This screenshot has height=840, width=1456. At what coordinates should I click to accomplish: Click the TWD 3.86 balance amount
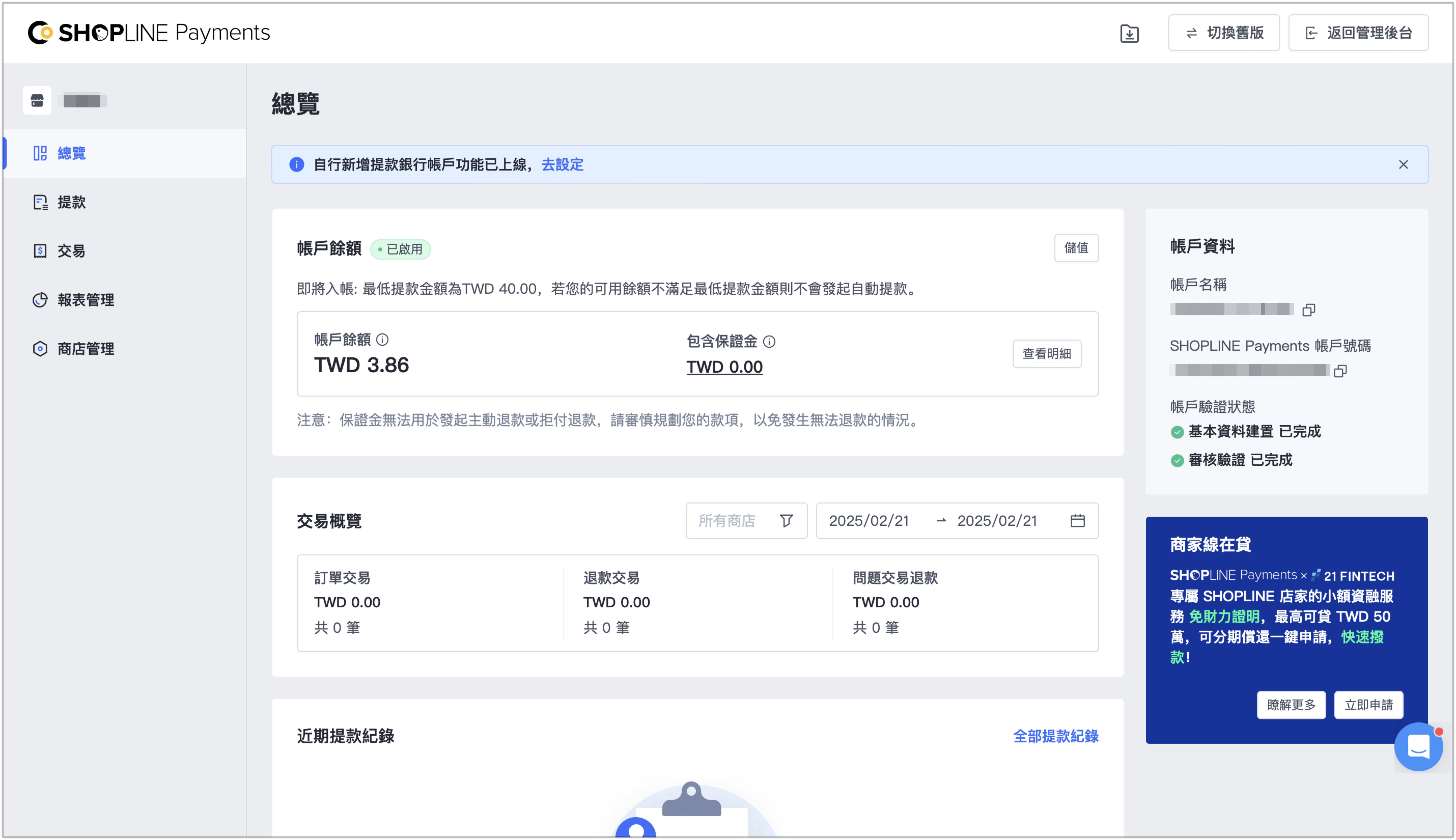pos(361,365)
